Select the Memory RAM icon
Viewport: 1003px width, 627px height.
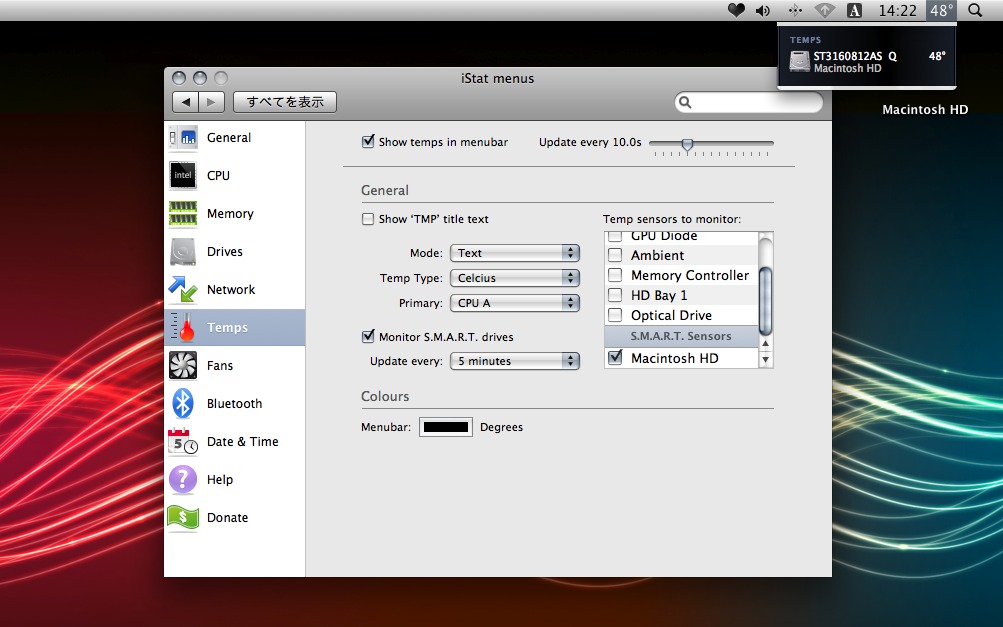click(183, 213)
